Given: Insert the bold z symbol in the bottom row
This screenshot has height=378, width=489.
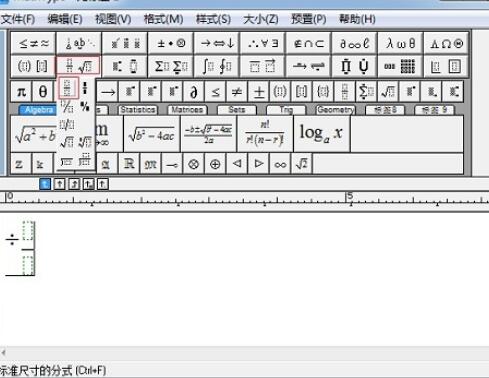Looking at the screenshot, I should [x=19, y=164].
